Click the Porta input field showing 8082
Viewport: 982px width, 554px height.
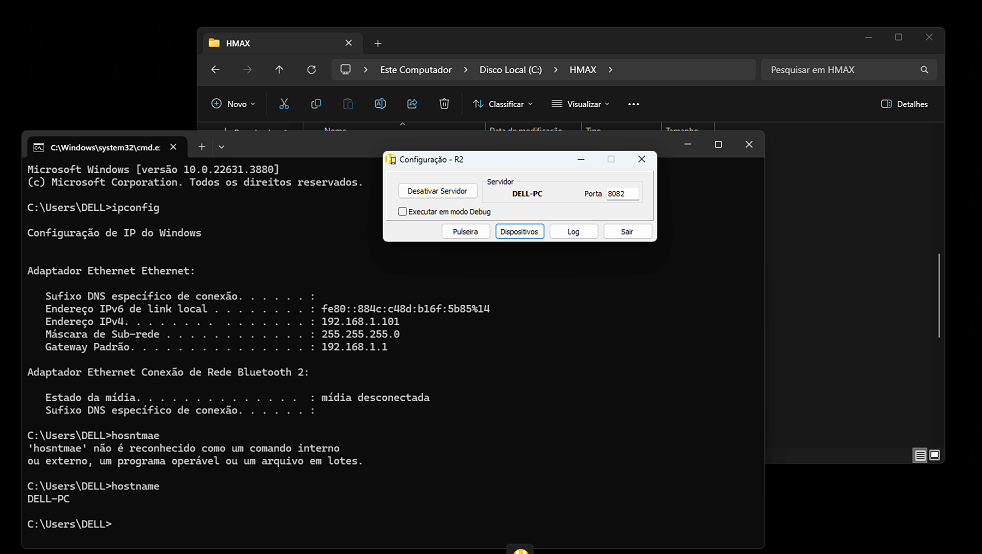click(x=621, y=193)
